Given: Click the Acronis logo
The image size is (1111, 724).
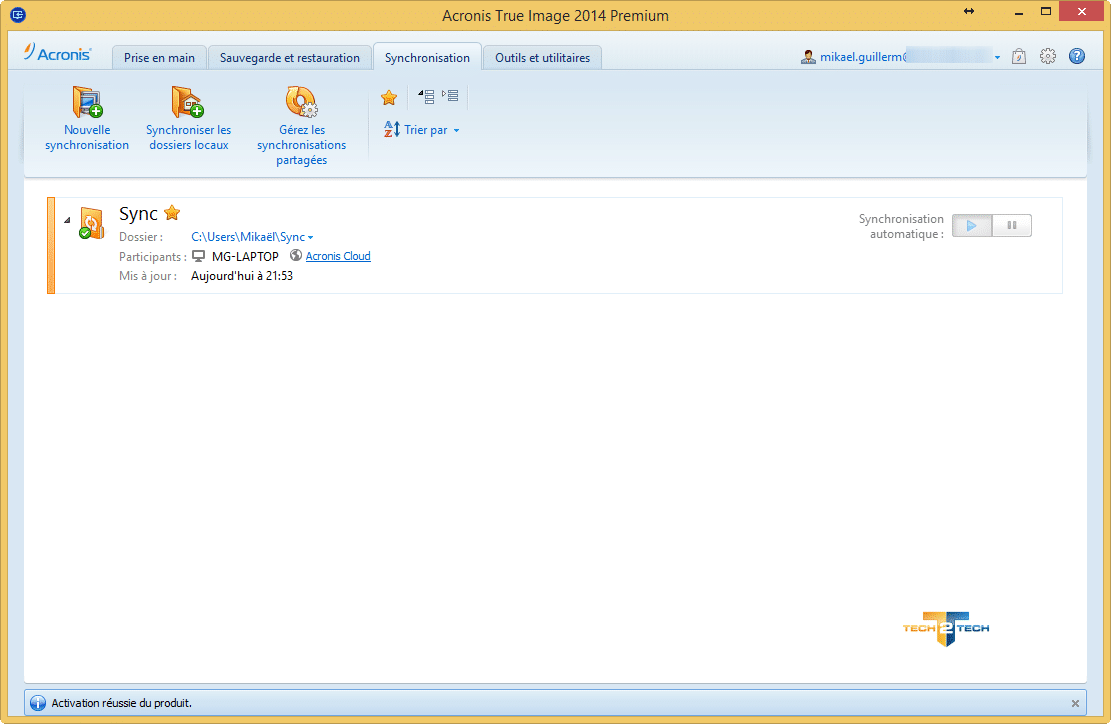Looking at the screenshot, I should [x=57, y=53].
